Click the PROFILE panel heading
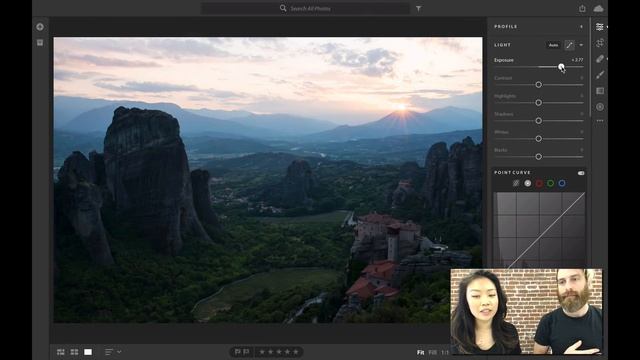The image size is (640, 360). [506, 27]
